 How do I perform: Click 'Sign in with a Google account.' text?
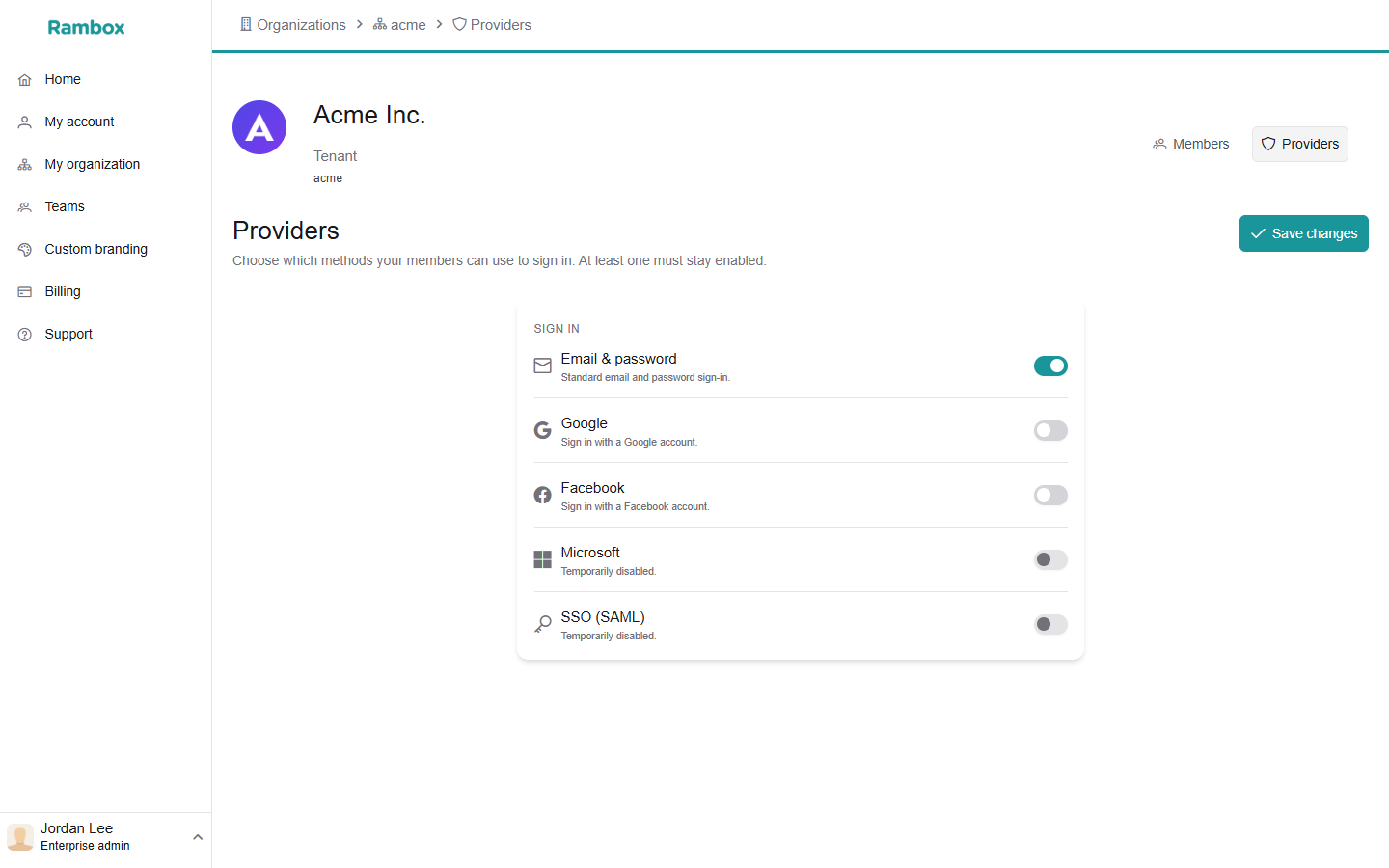coord(629,443)
